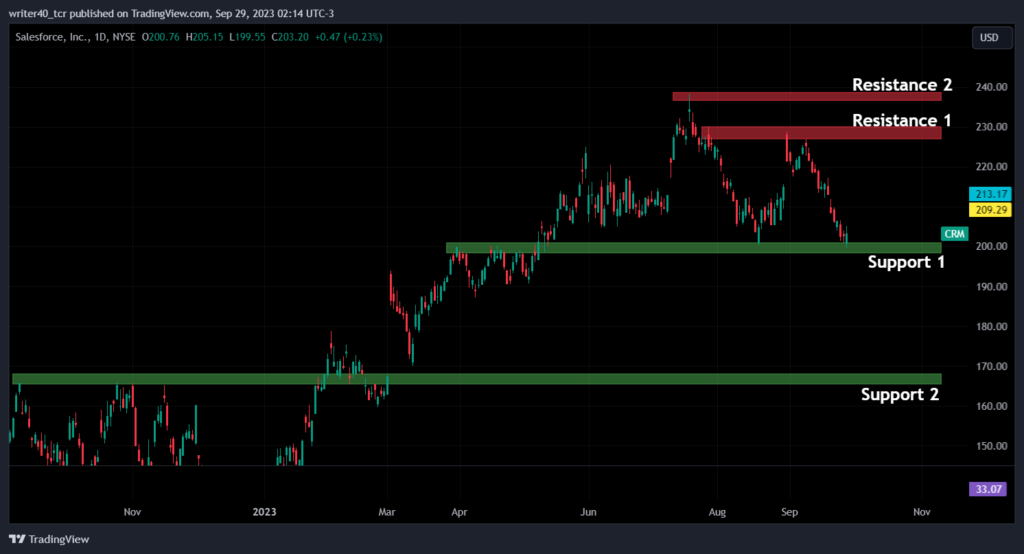The image size is (1024, 554).
Task: Click the NYSE exchange label
Action: coord(124,37)
